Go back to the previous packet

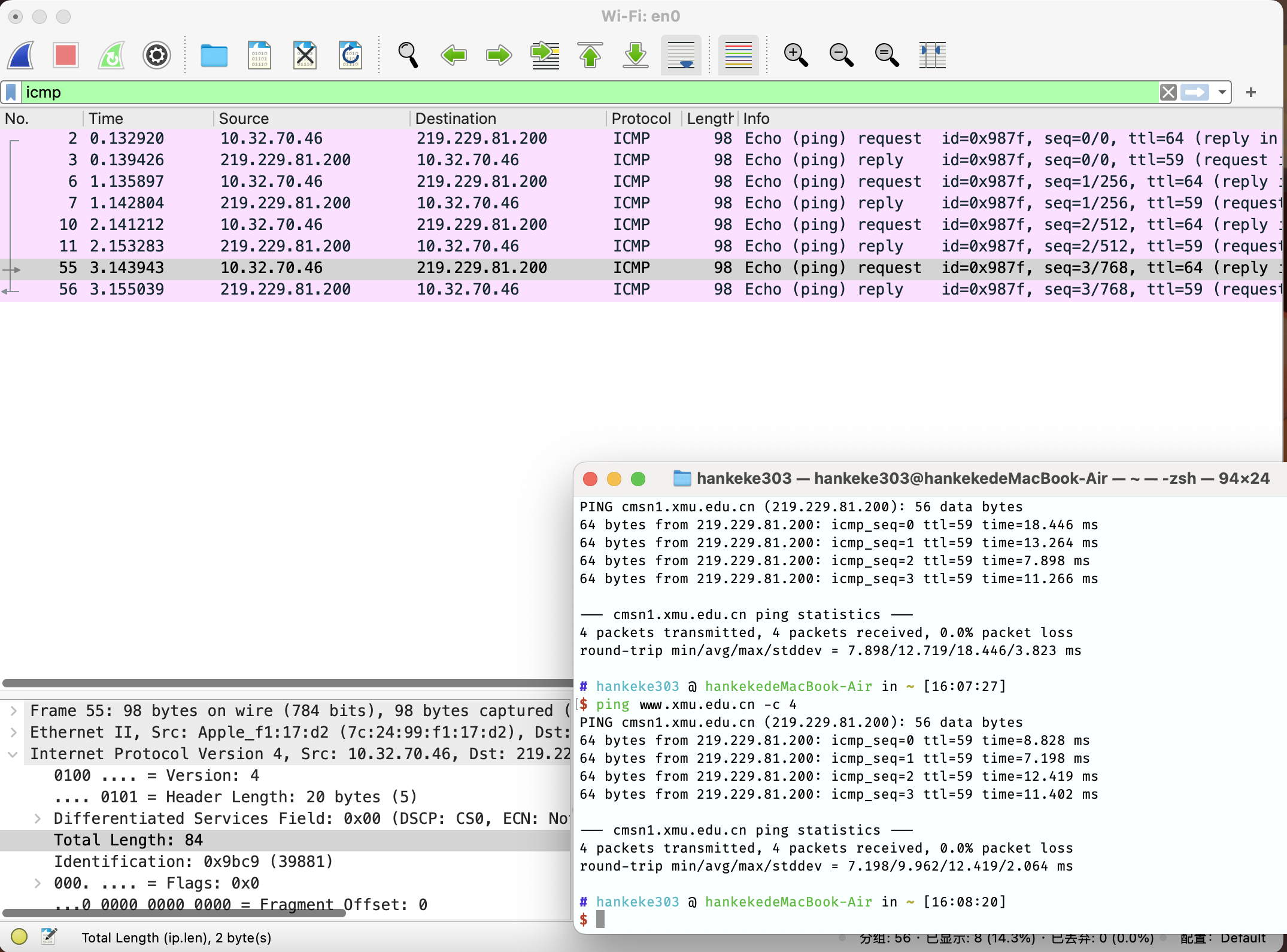[x=453, y=55]
